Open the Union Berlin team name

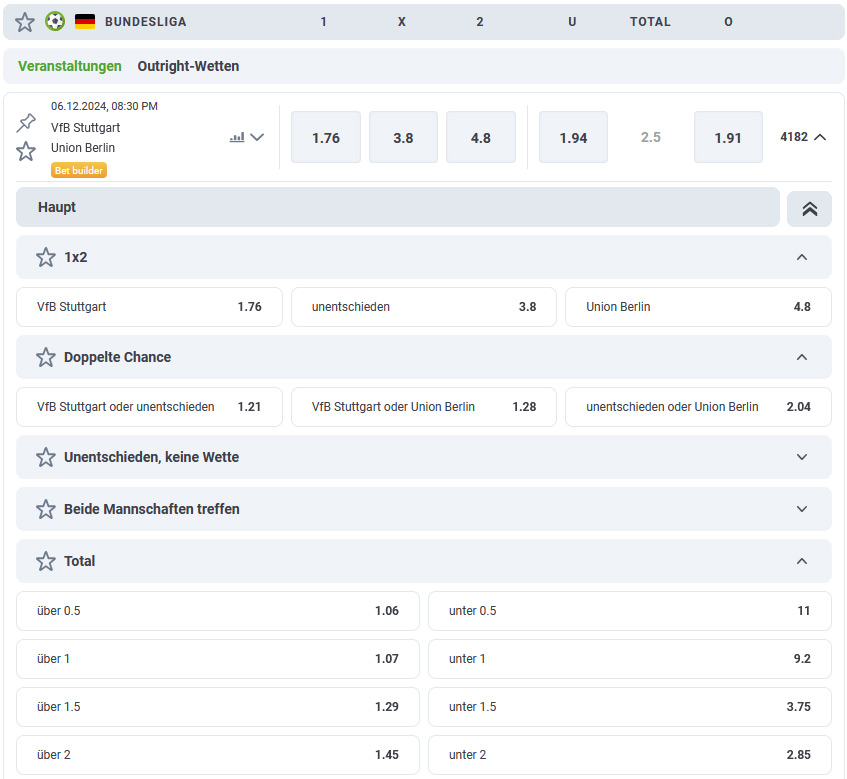tap(83, 147)
